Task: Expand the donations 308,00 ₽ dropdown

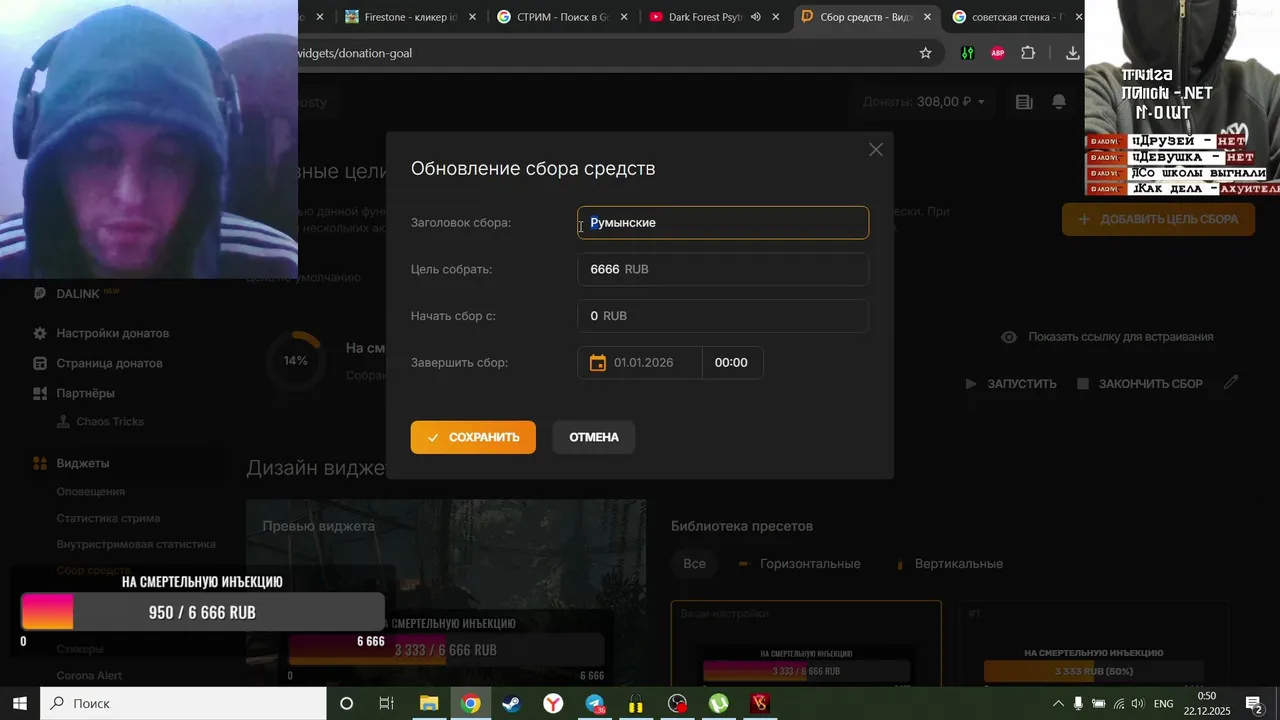Action: [924, 102]
